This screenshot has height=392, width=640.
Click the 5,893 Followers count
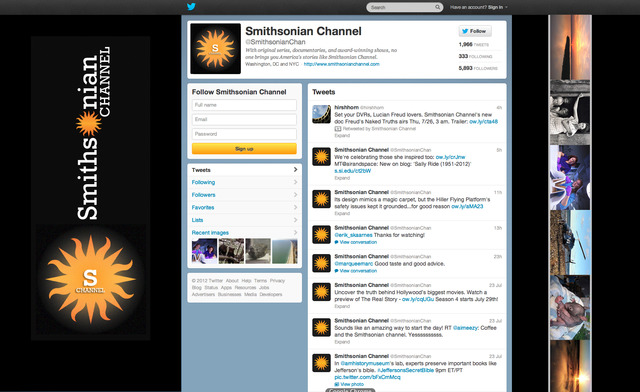478,68
